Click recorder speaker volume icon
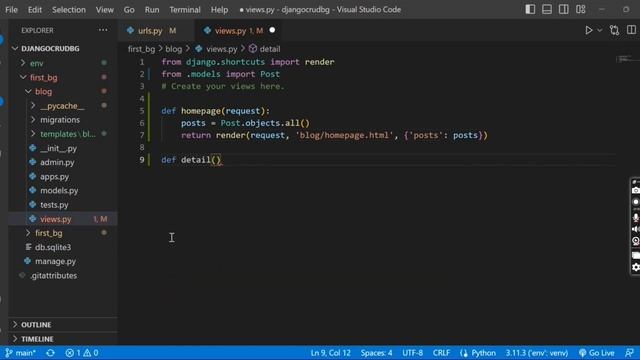Image resolution: width=640 pixels, height=360 pixels. click(x=636, y=229)
